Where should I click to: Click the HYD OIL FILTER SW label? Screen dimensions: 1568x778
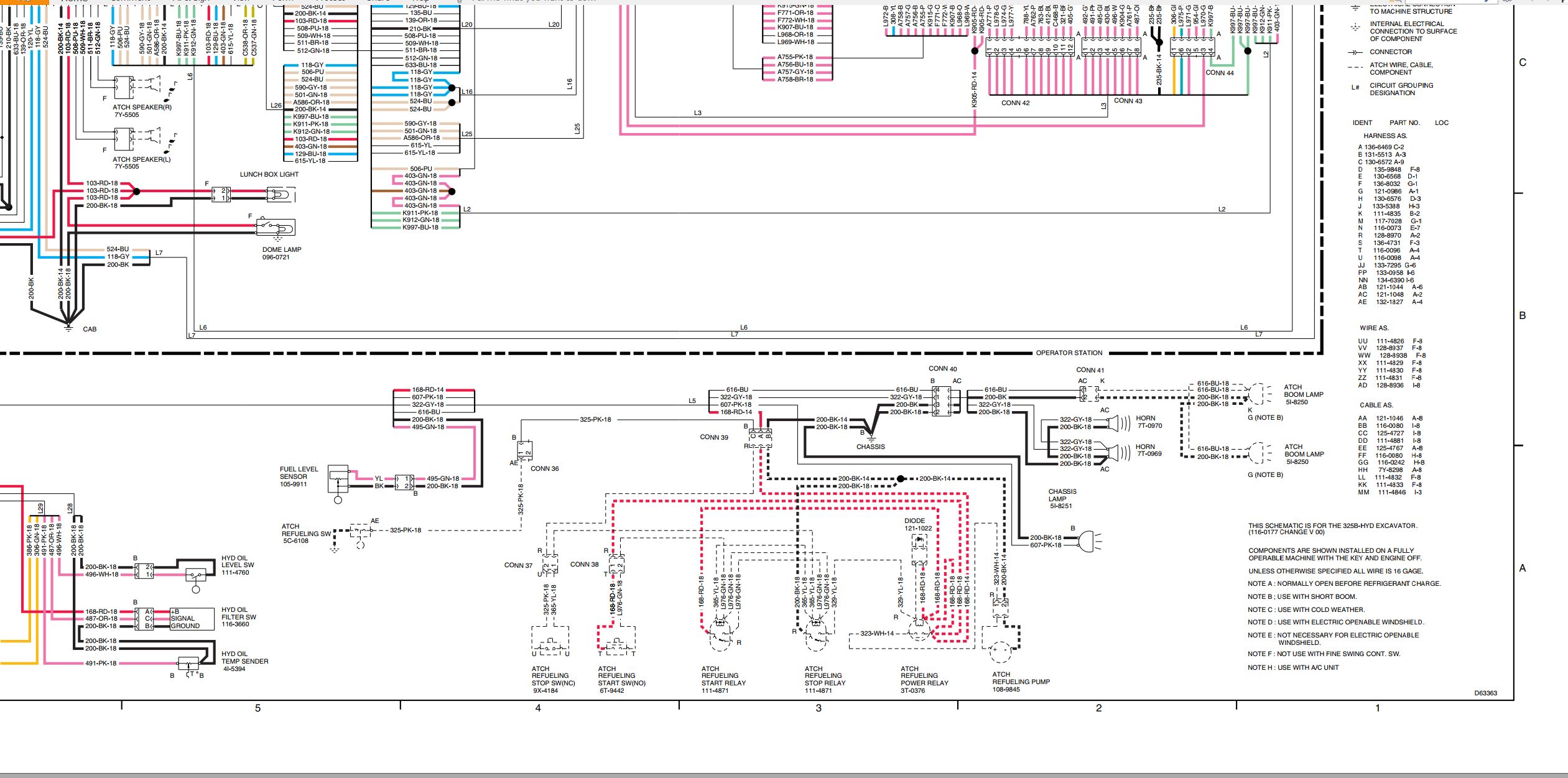239,617
